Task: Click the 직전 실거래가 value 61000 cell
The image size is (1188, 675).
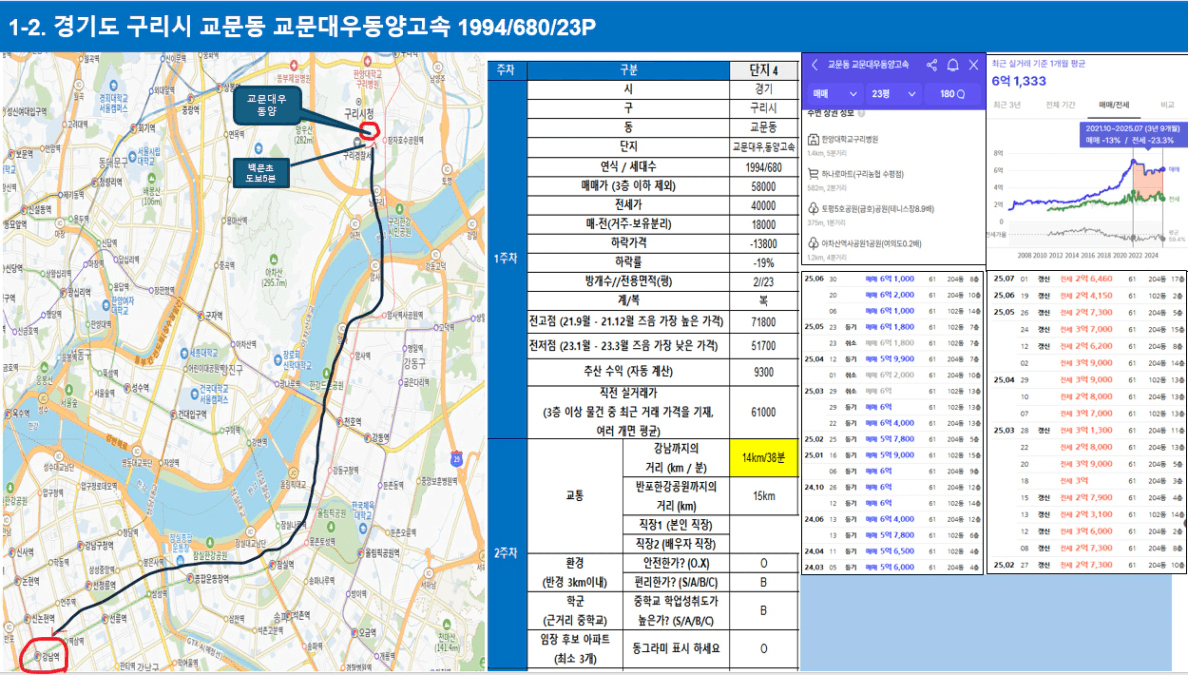Action: click(764, 412)
